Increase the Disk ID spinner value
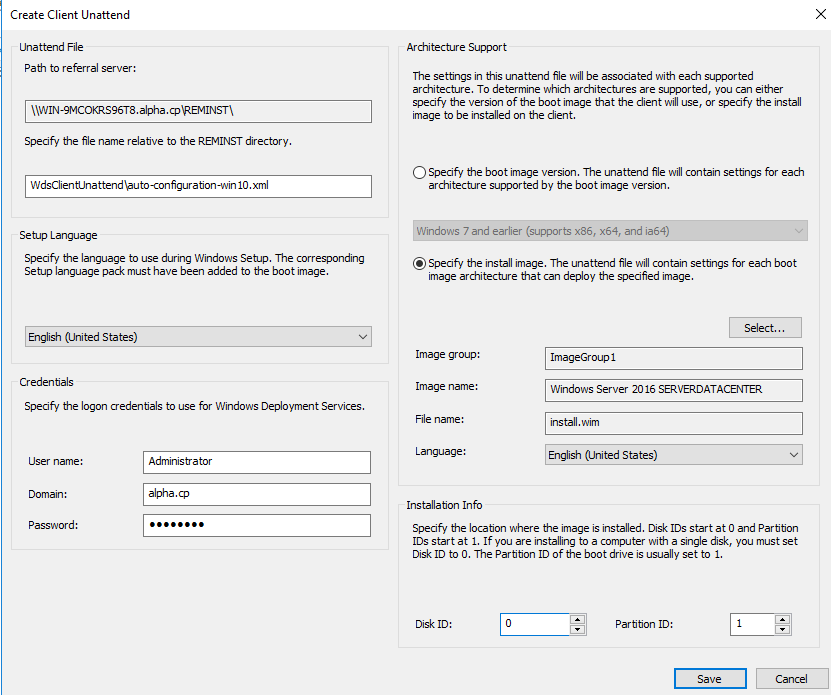This screenshot has height=695, width=831. click(577, 619)
